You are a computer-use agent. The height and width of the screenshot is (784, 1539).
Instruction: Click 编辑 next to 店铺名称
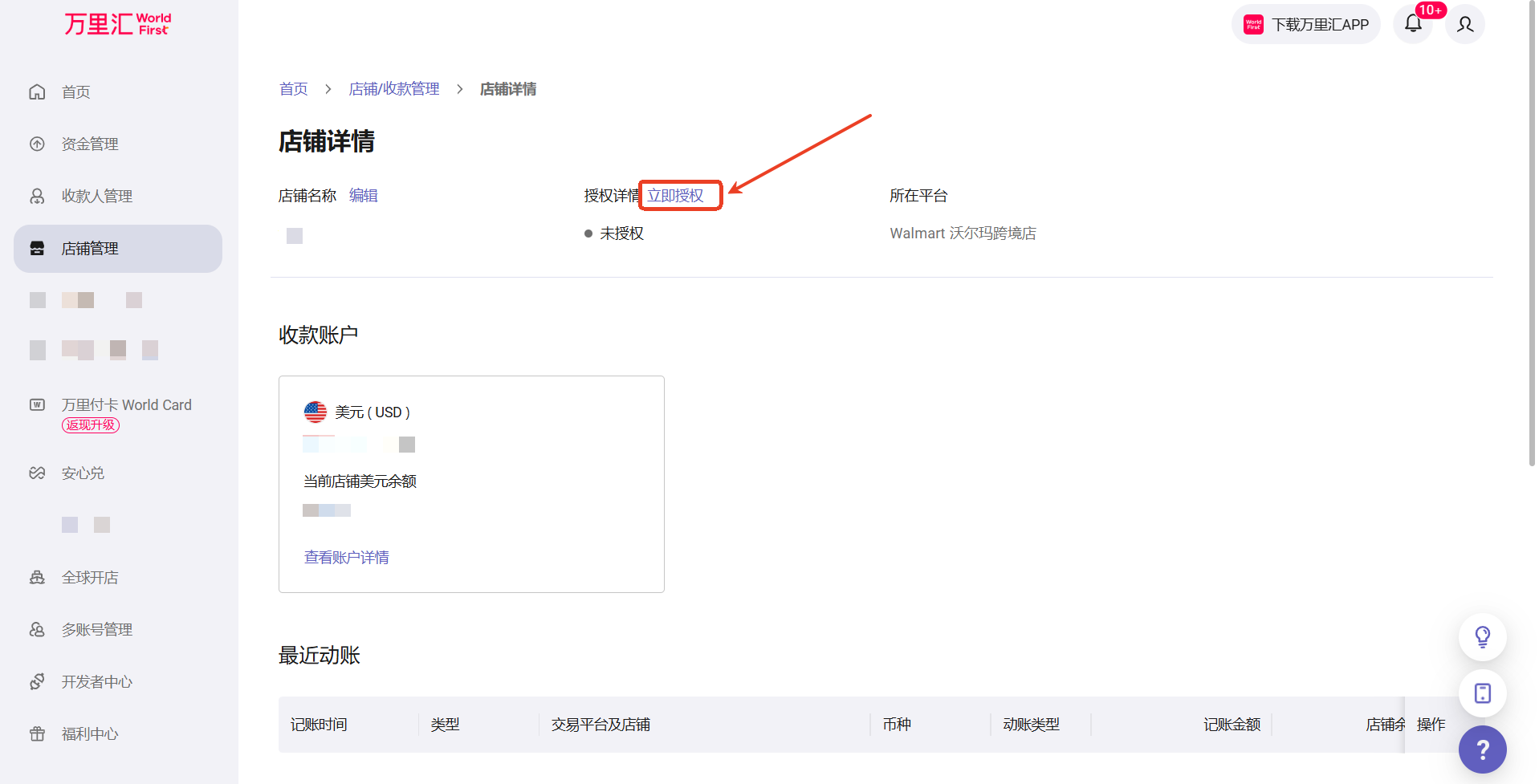[363, 196]
